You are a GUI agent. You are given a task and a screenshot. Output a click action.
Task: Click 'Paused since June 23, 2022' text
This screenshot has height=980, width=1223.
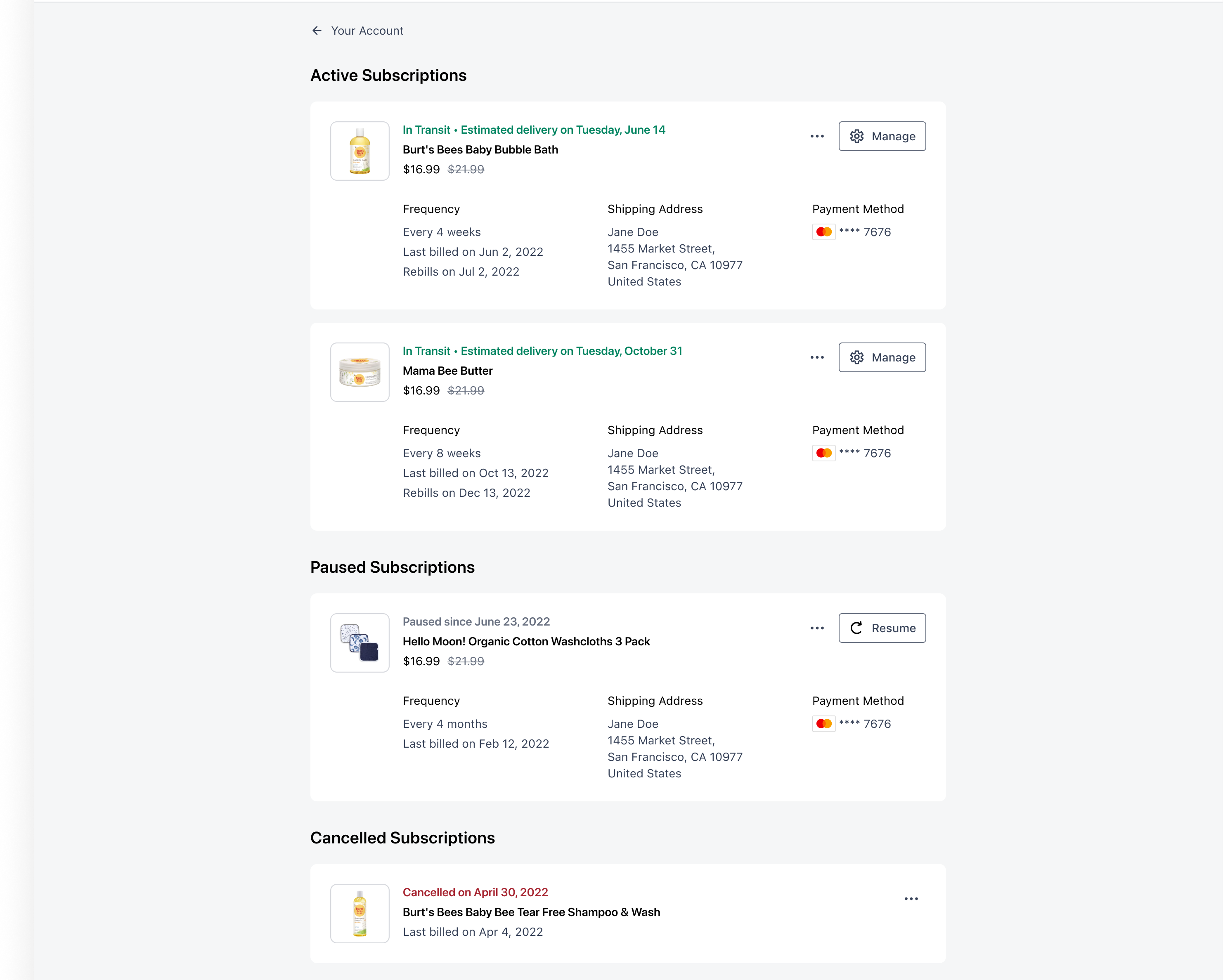476,621
